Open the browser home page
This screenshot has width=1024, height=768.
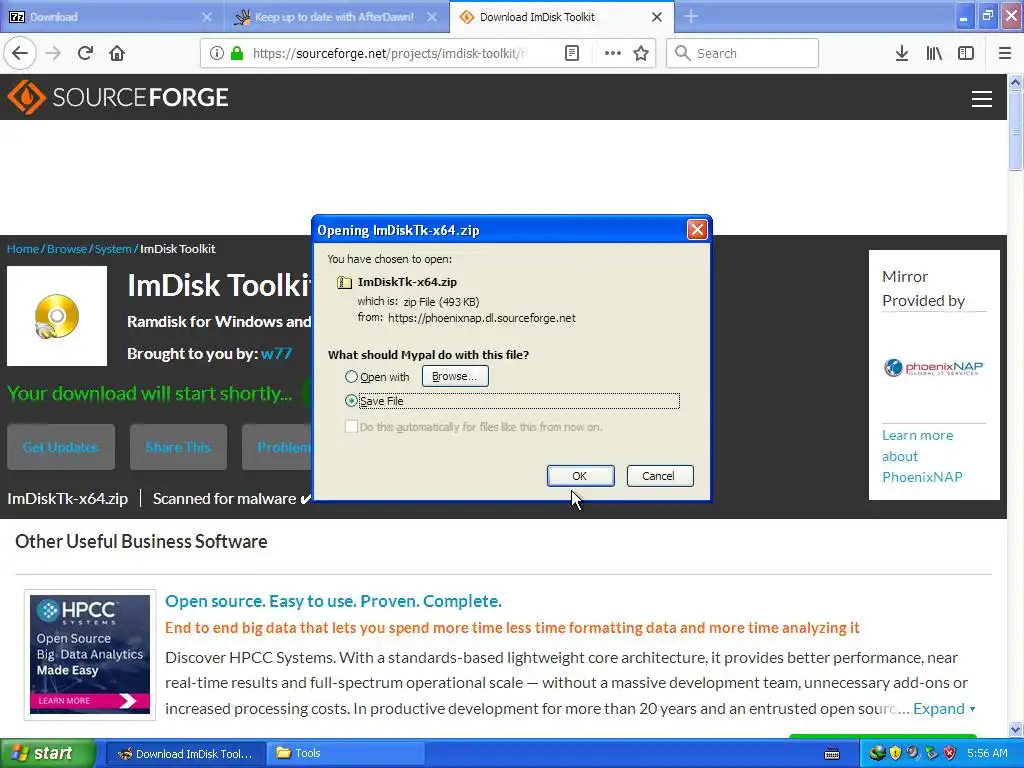point(117,53)
